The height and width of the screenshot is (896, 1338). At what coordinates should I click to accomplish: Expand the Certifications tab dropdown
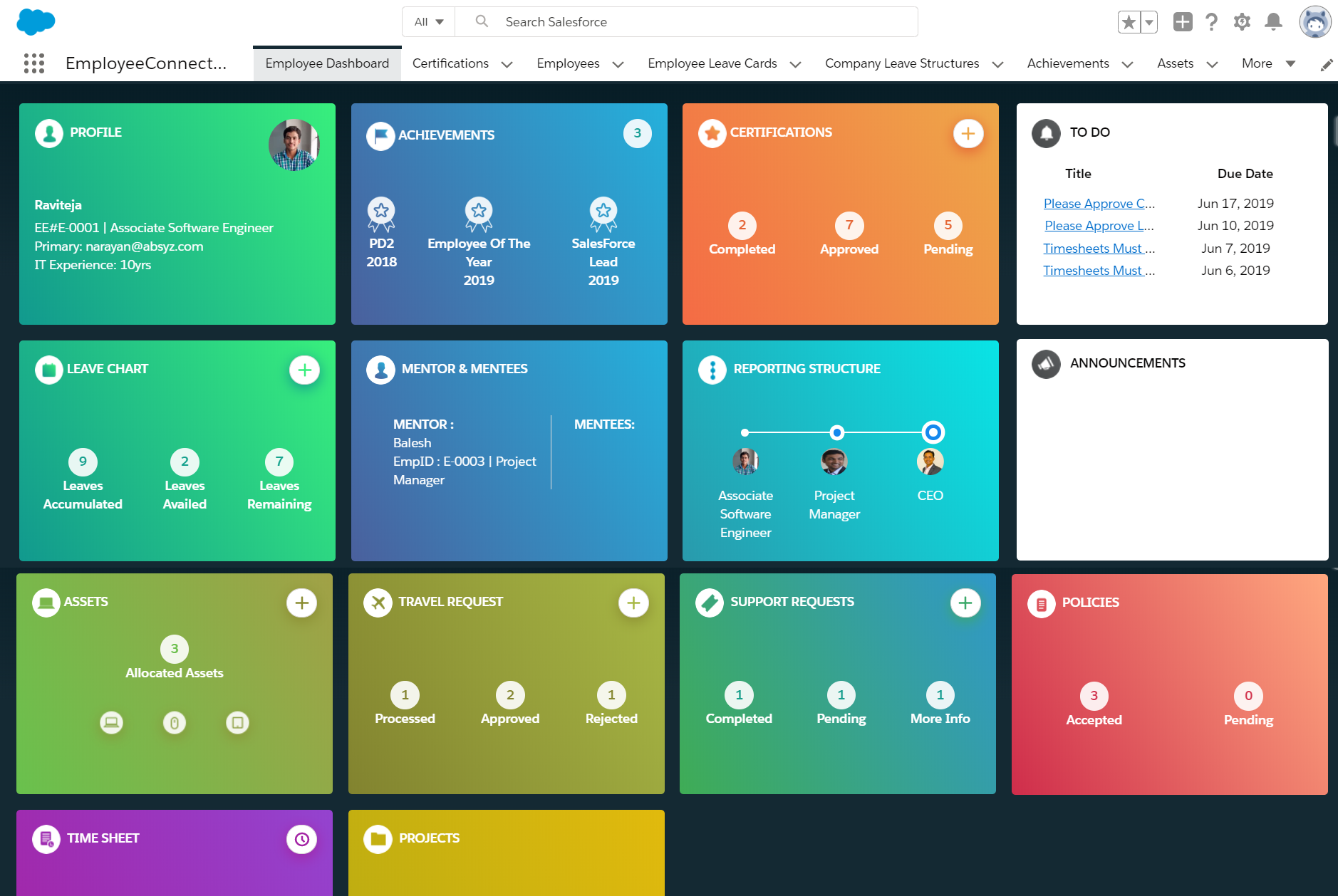507,63
